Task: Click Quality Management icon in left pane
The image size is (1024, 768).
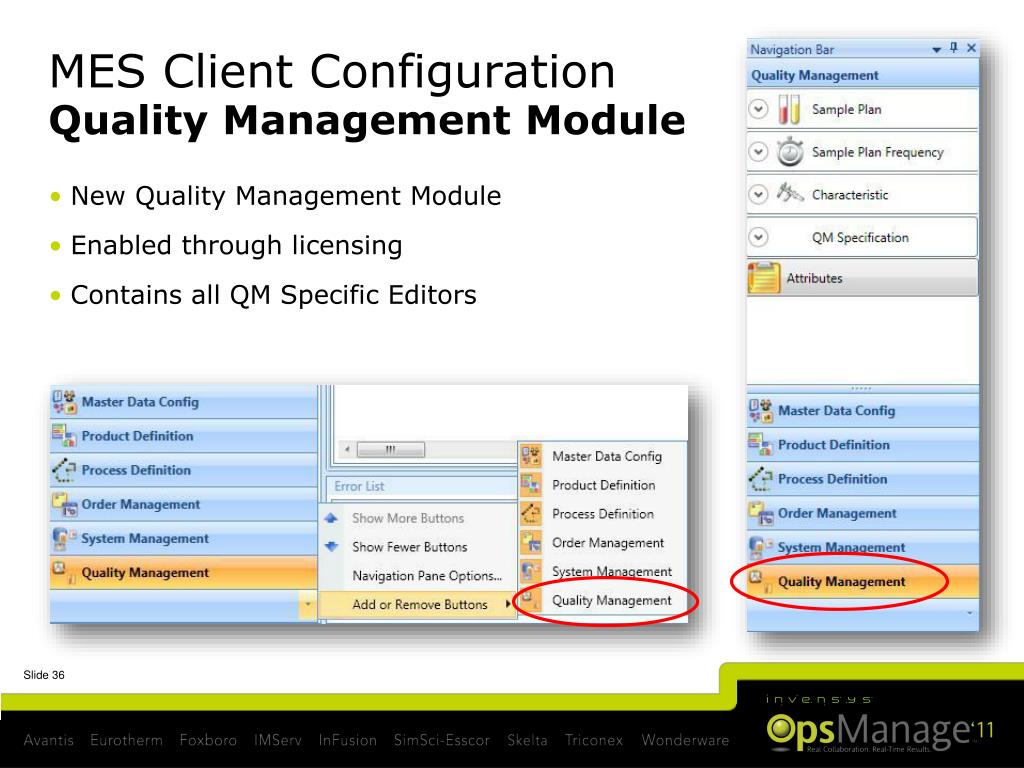Action: click(x=64, y=572)
